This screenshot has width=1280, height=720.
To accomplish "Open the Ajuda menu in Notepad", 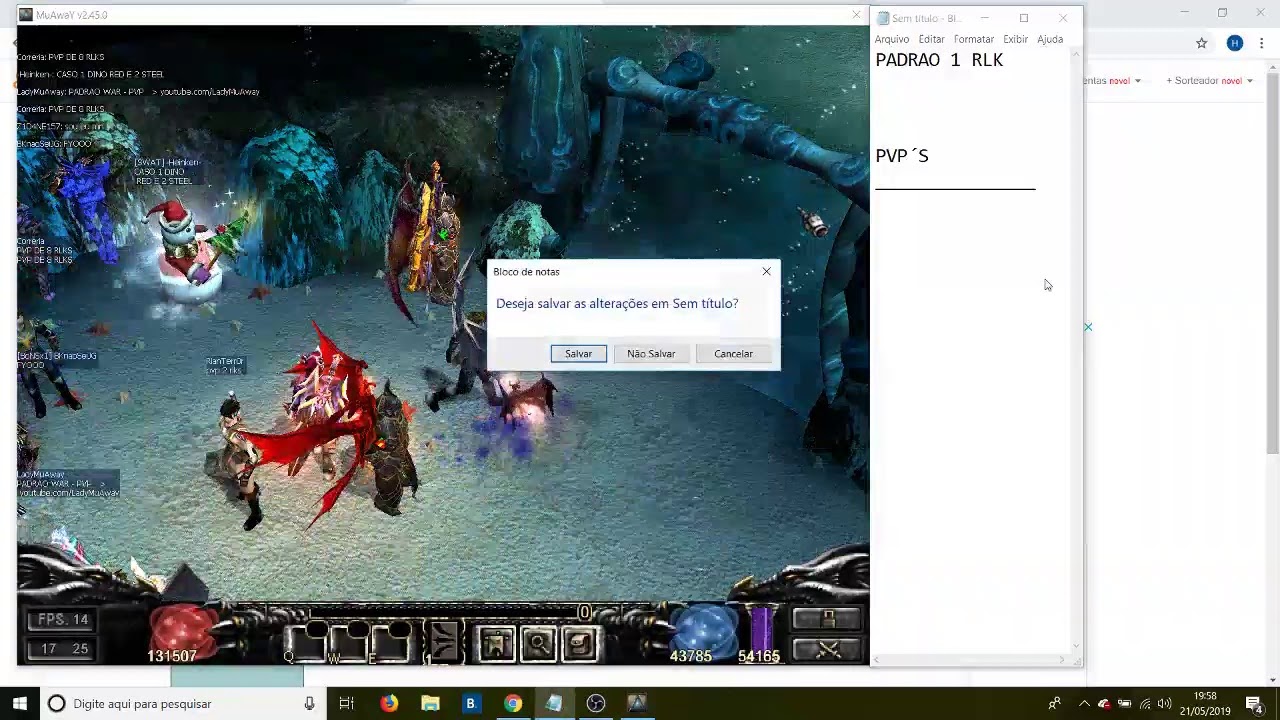I will click(1050, 39).
